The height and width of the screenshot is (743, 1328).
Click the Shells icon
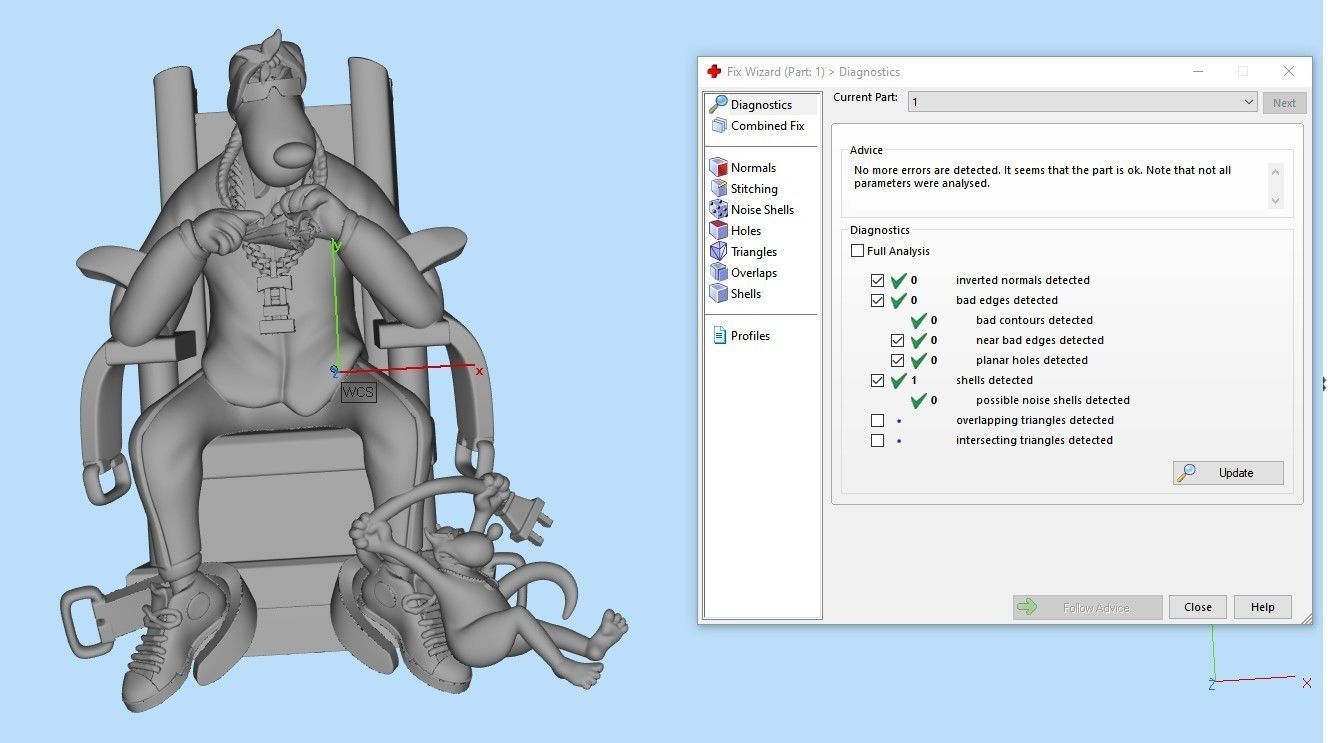[x=718, y=294]
